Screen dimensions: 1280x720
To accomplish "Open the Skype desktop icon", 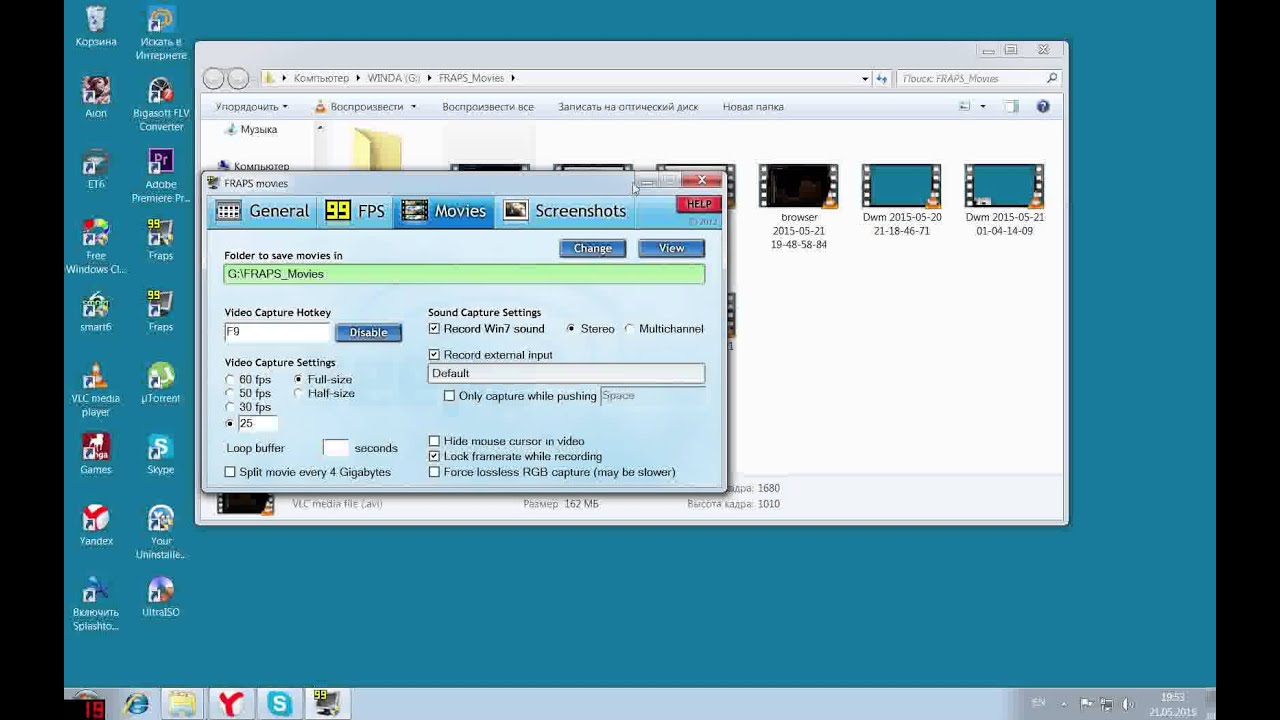I will [x=161, y=453].
